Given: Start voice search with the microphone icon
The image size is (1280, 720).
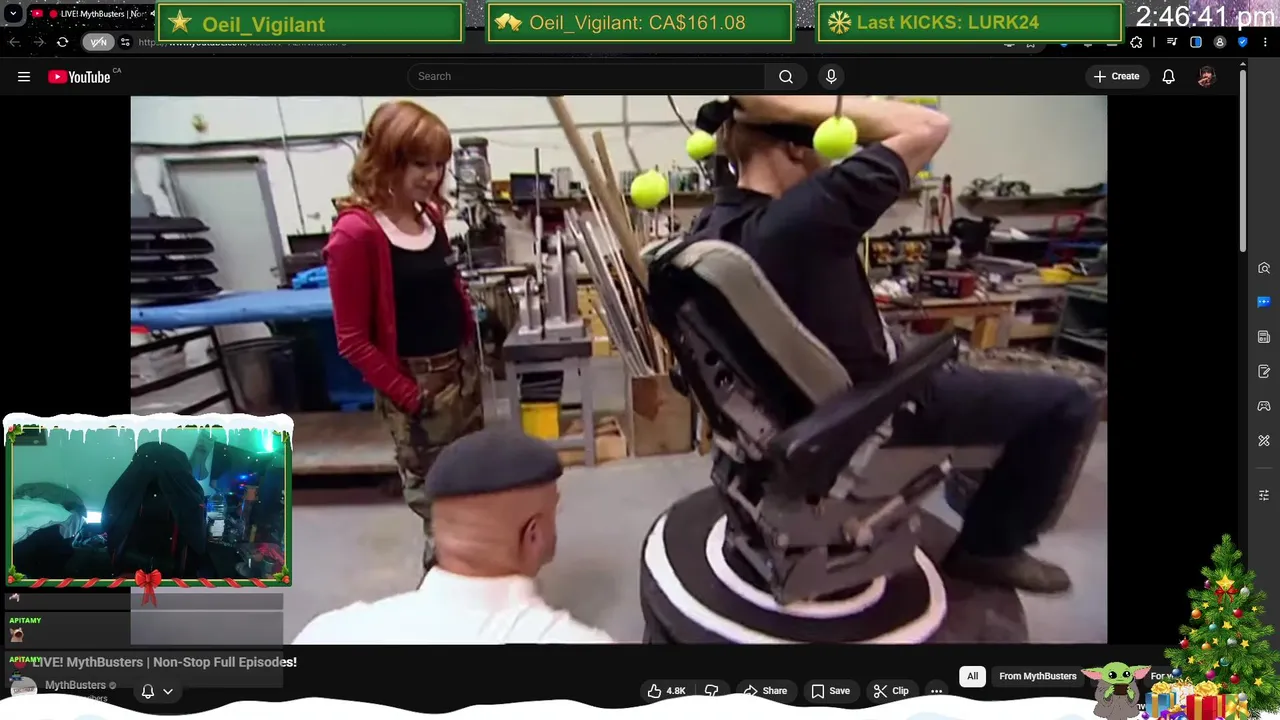Looking at the screenshot, I should click(x=831, y=77).
